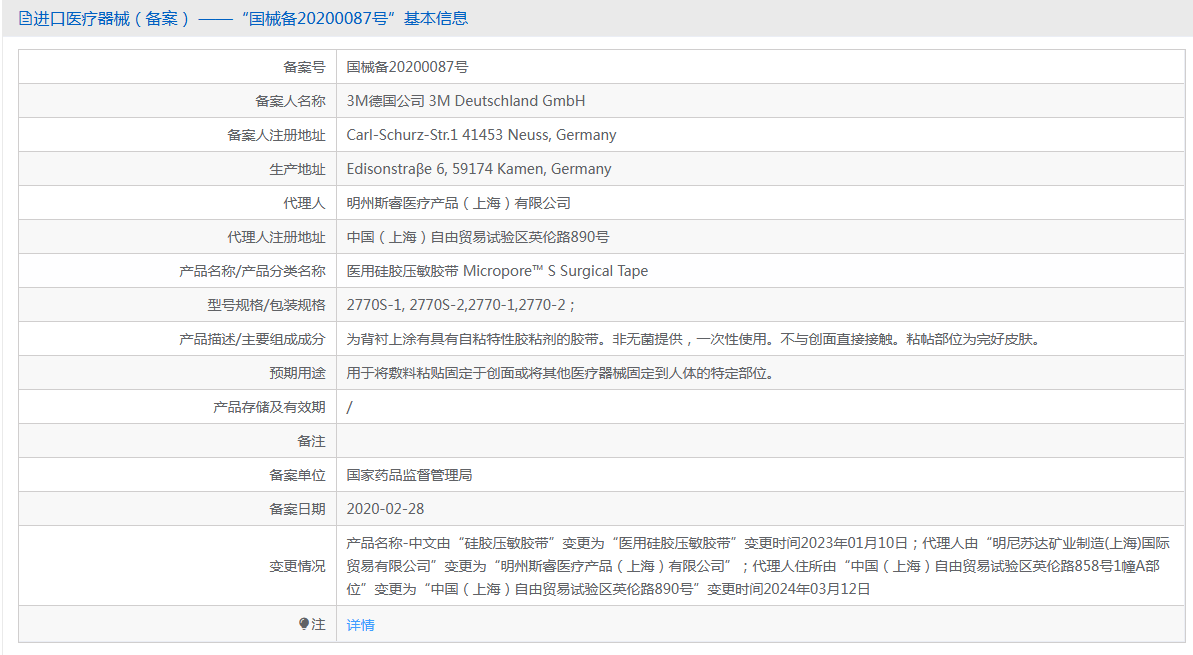Click the 代理人注册地址 label
Image resolution: width=1193 pixels, height=655 pixels.
pyautogui.click(x=276, y=237)
